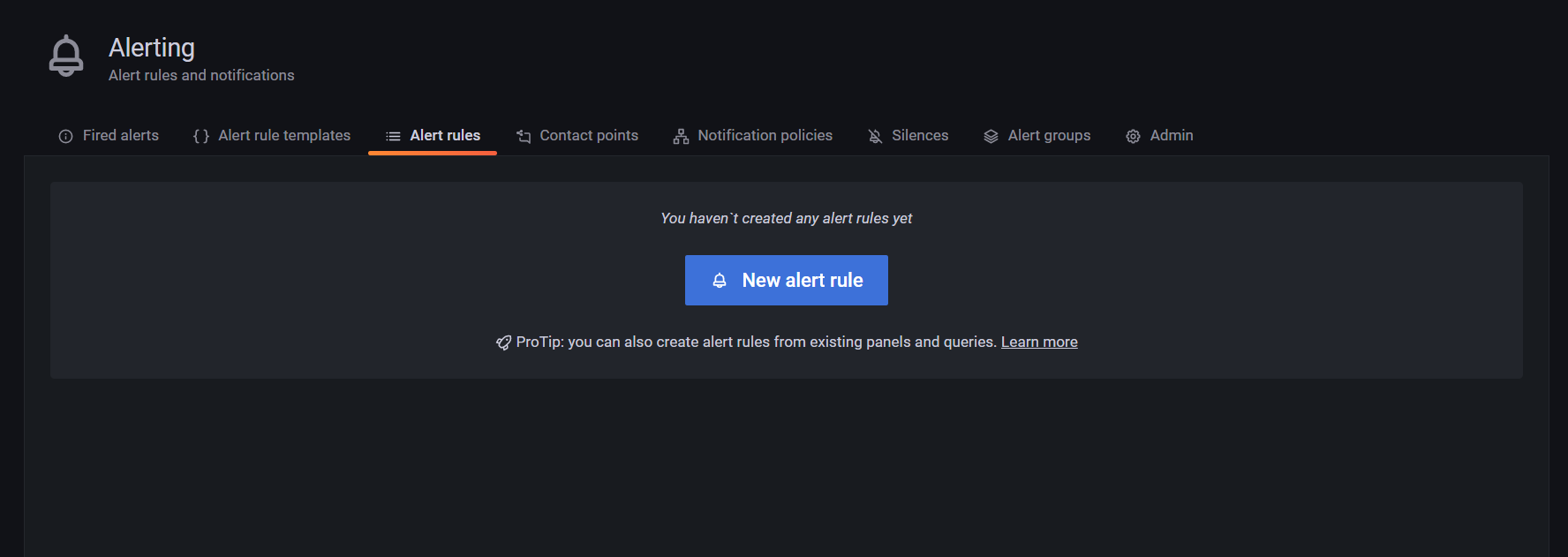Image resolution: width=1568 pixels, height=557 pixels.
Task: Go to the Contact points tab
Action: point(577,136)
